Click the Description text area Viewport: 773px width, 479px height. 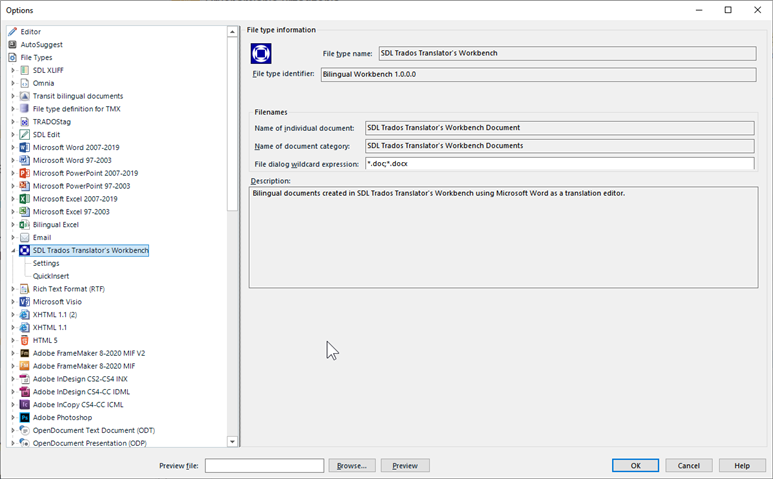[503, 237]
